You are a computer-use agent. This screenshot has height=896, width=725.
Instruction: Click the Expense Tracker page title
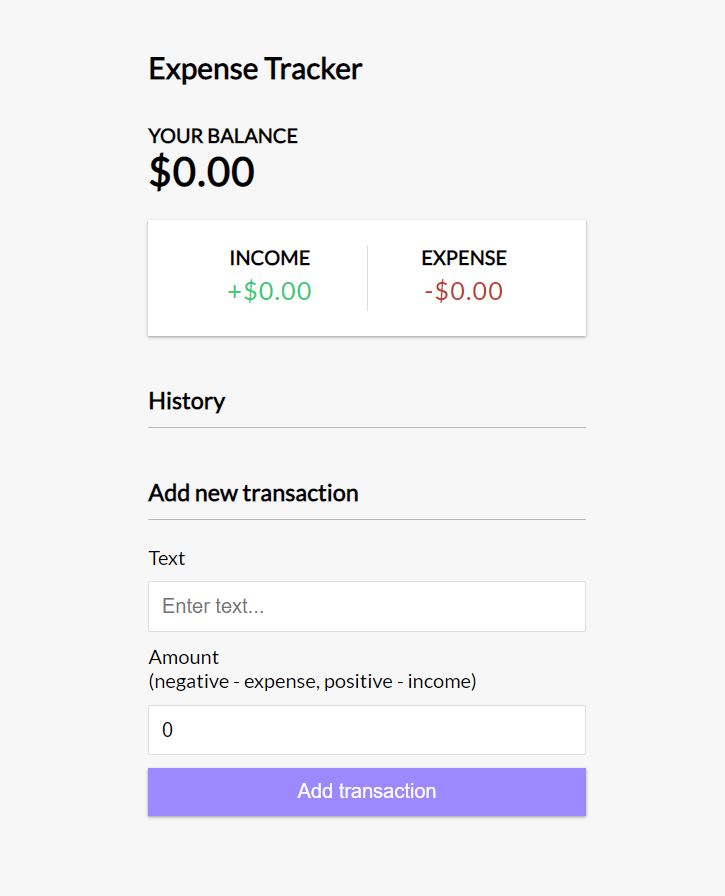(x=255, y=69)
